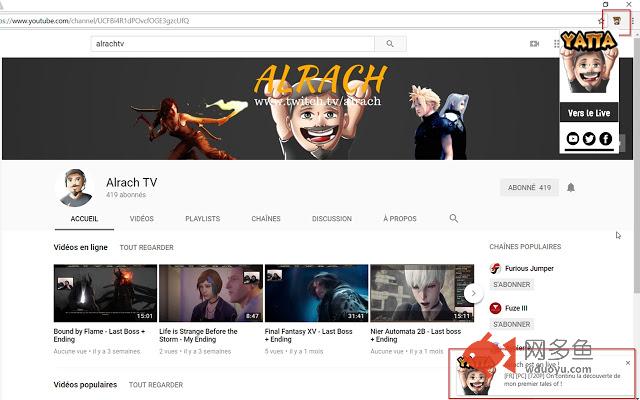Open the live notification mascot image
This screenshot has width=640, height=400.
click(475, 376)
